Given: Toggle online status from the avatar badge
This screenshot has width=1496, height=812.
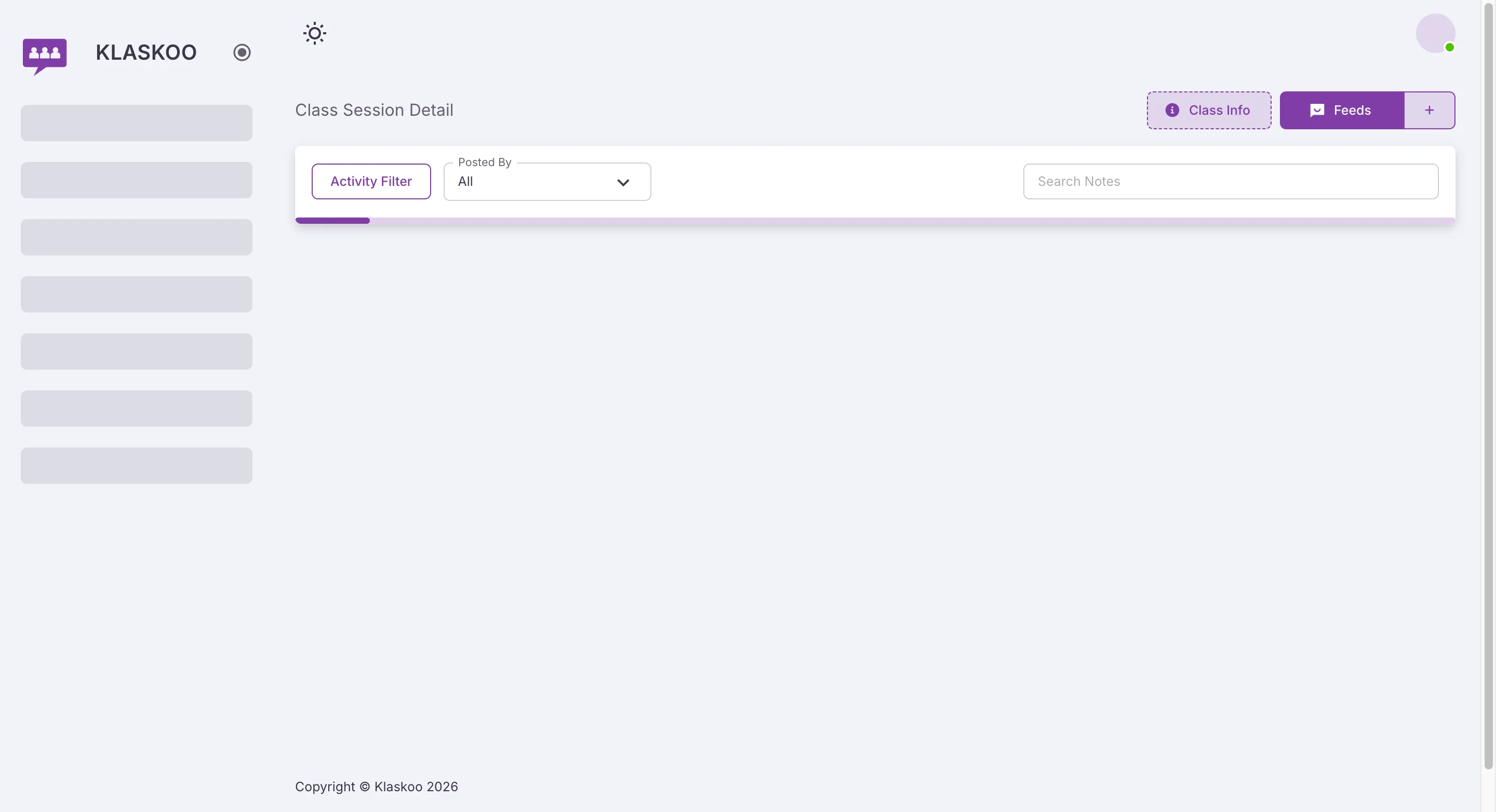Looking at the screenshot, I should [1450, 48].
